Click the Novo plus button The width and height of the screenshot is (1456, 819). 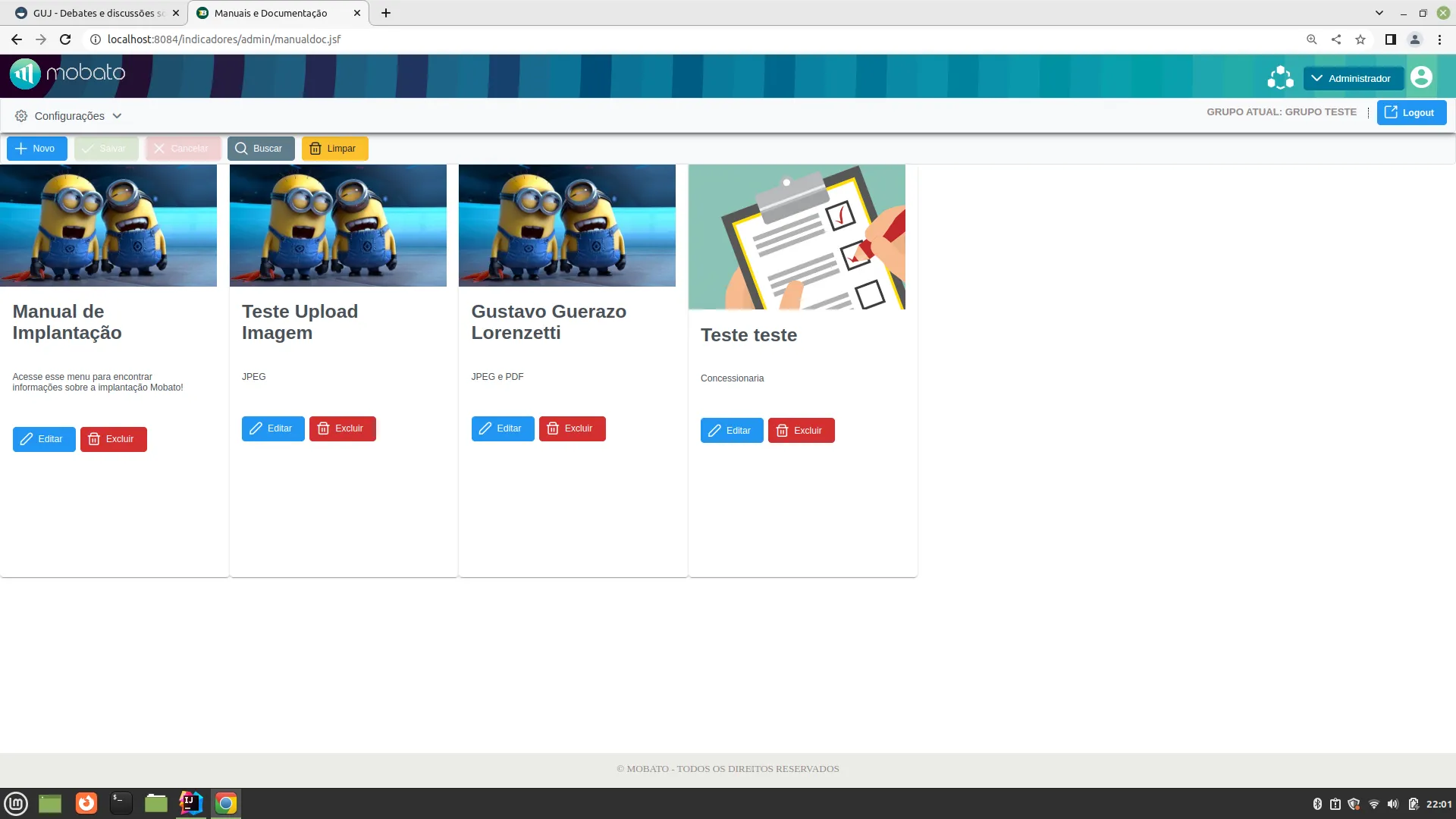click(x=36, y=149)
